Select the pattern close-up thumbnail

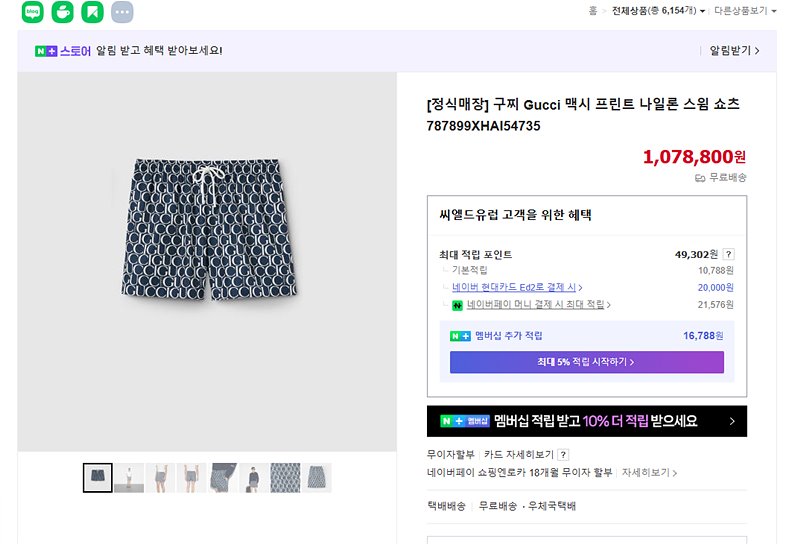[285, 478]
